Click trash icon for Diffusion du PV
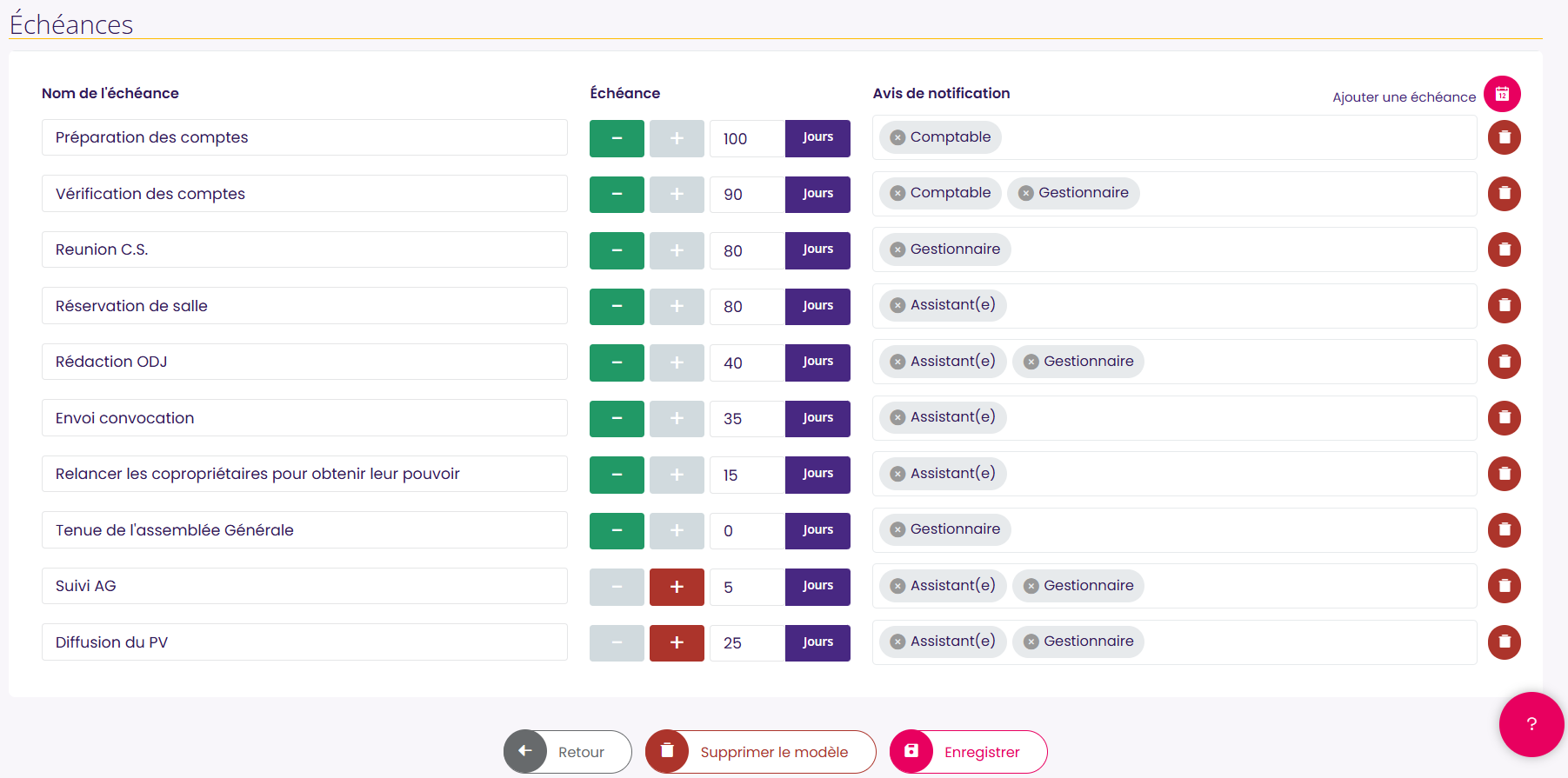 (1504, 642)
